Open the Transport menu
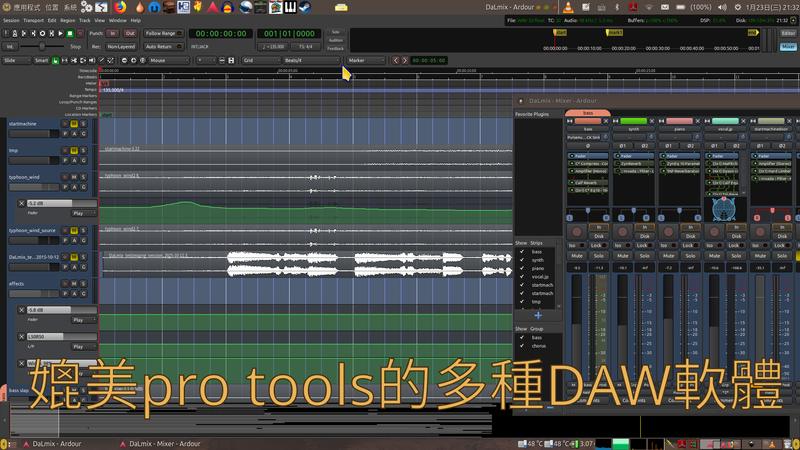Viewport: 800px width, 450px height. [x=34, y=20]
